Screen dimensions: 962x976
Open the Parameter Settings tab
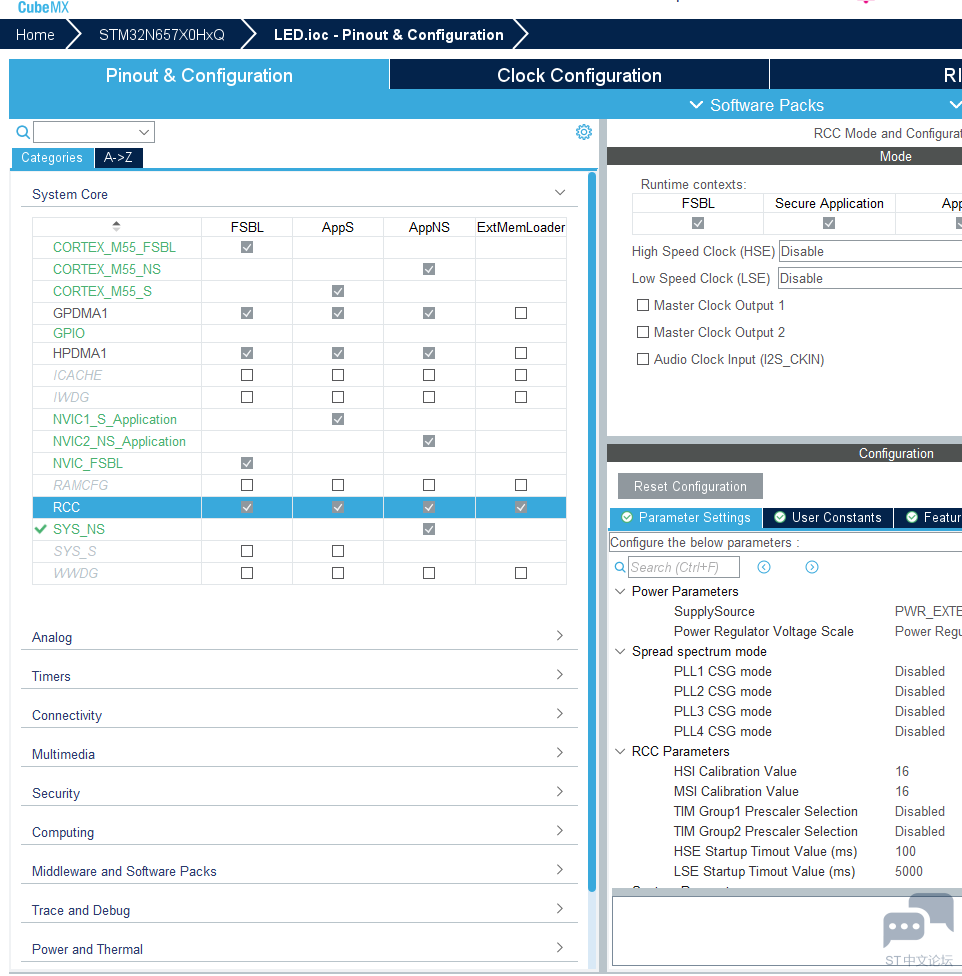[686, 517]
